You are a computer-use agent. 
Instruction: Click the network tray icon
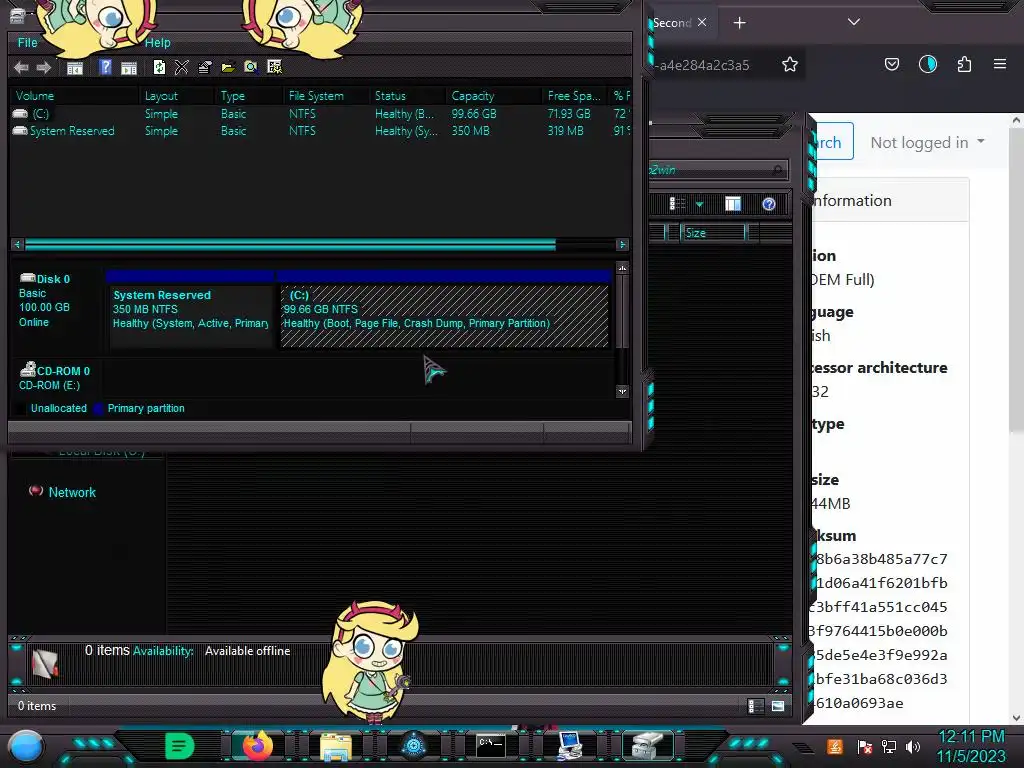click(x=888, y=746)
